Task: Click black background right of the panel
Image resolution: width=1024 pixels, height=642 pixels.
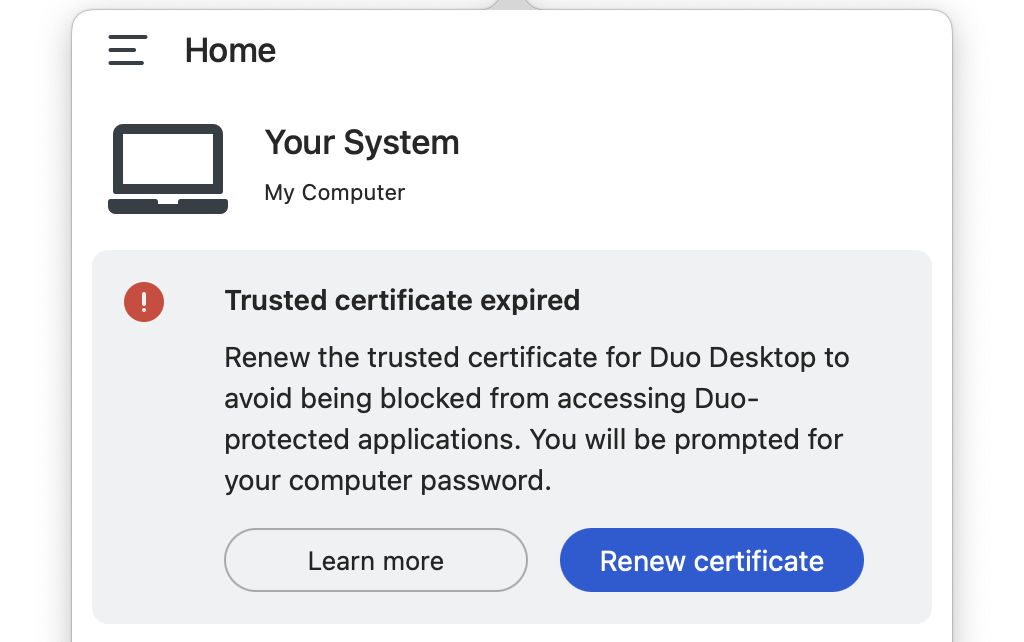Action: pyautogui.click(x=988, y=320)
